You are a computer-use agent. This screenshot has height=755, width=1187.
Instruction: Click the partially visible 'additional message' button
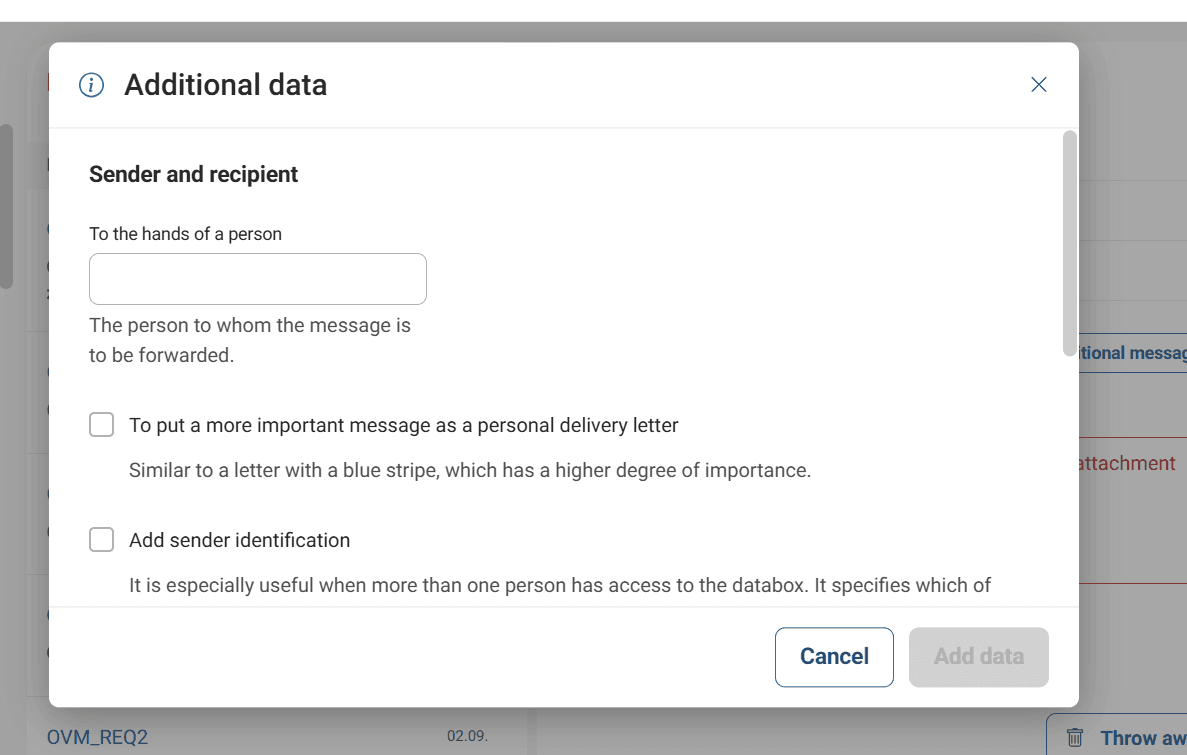[x=1130, y=353]
